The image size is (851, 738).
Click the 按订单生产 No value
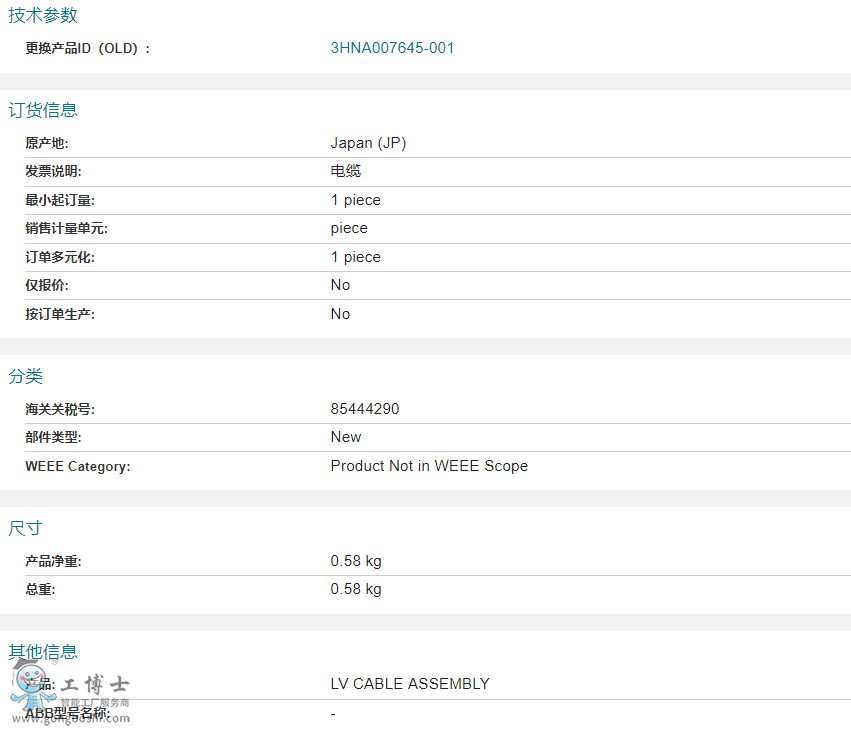(340, 314)
